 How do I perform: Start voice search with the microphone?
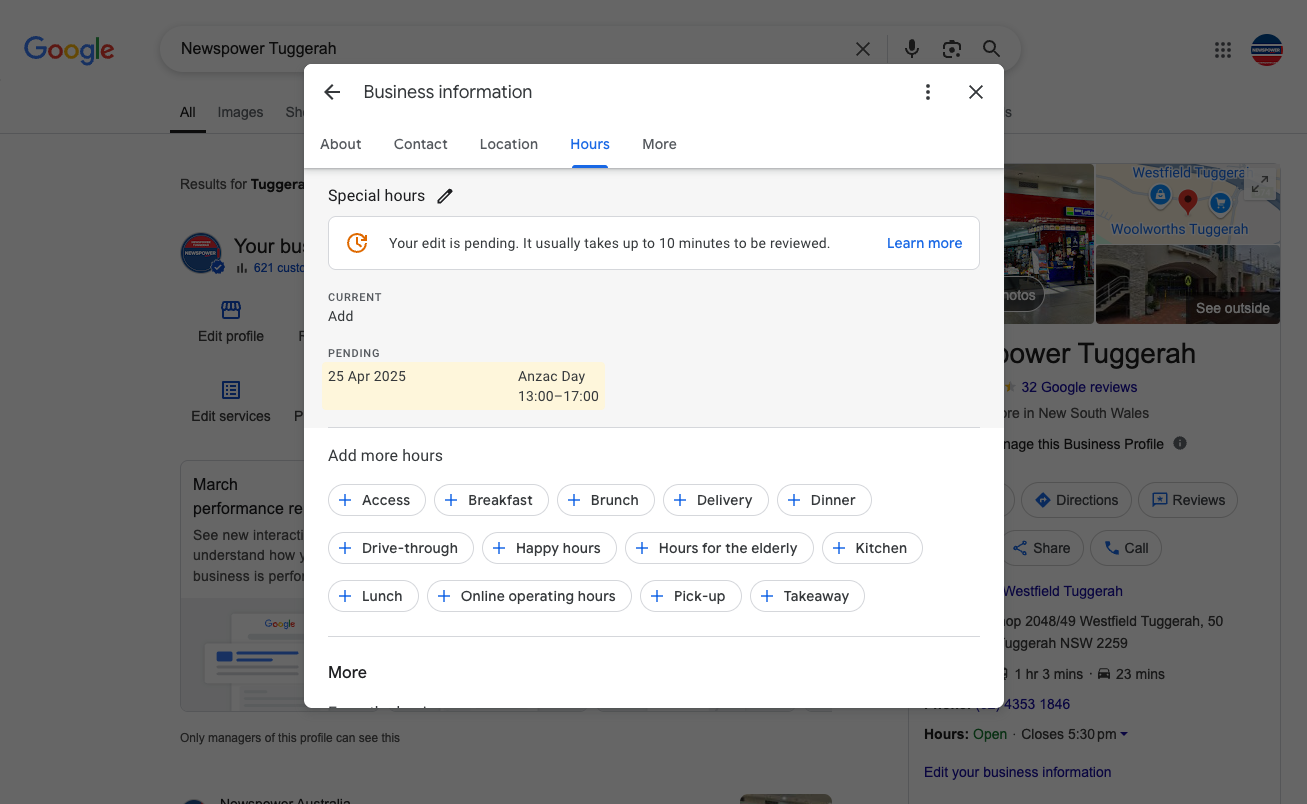pyautogui.click(x=912, y=49)
